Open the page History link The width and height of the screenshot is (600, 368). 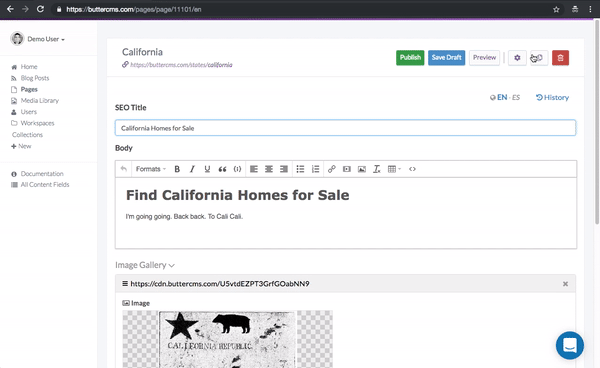tap(552, 98)
